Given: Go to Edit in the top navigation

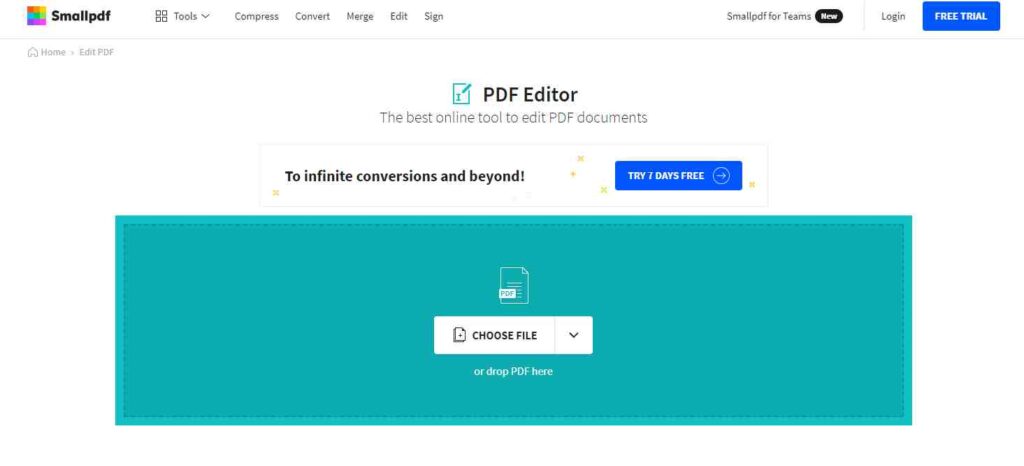Looking at the screenshot, I should [x=399, y=16].
